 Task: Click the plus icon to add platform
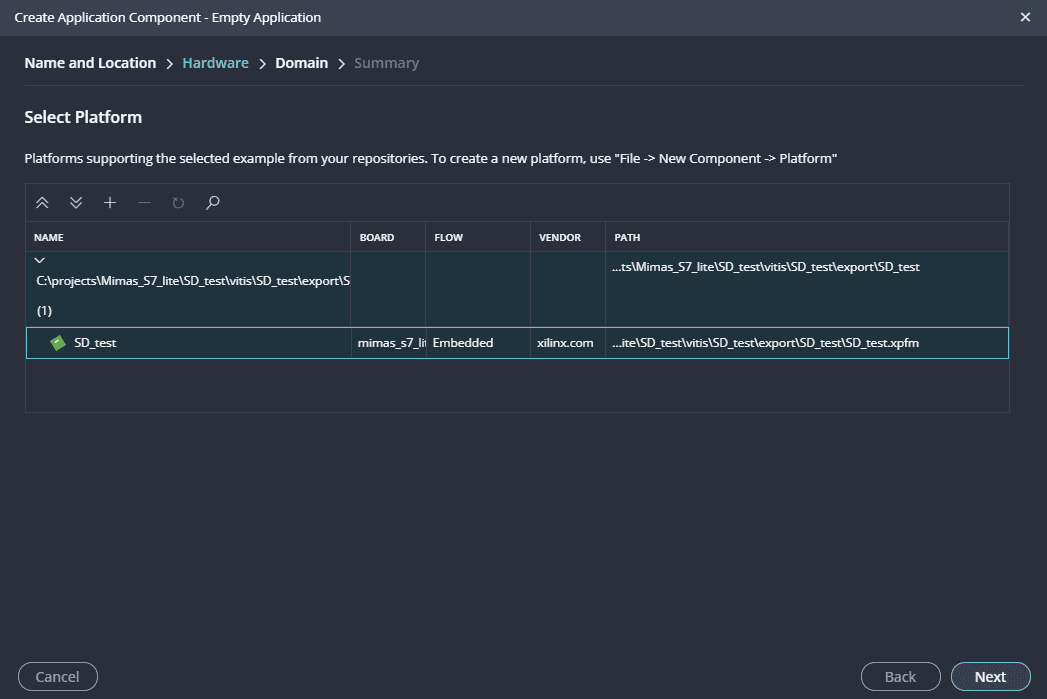[x=110, y=203]
